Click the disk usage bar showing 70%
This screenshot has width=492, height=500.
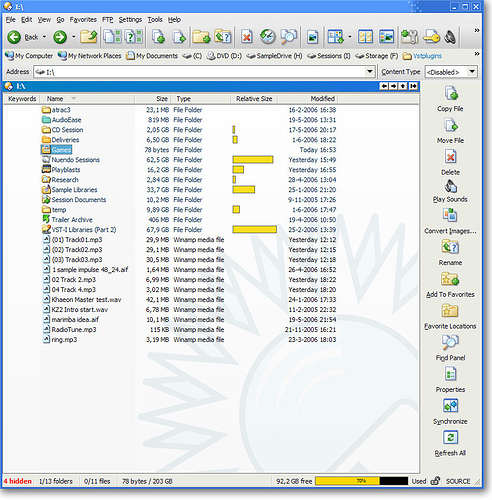pos(361,481)
